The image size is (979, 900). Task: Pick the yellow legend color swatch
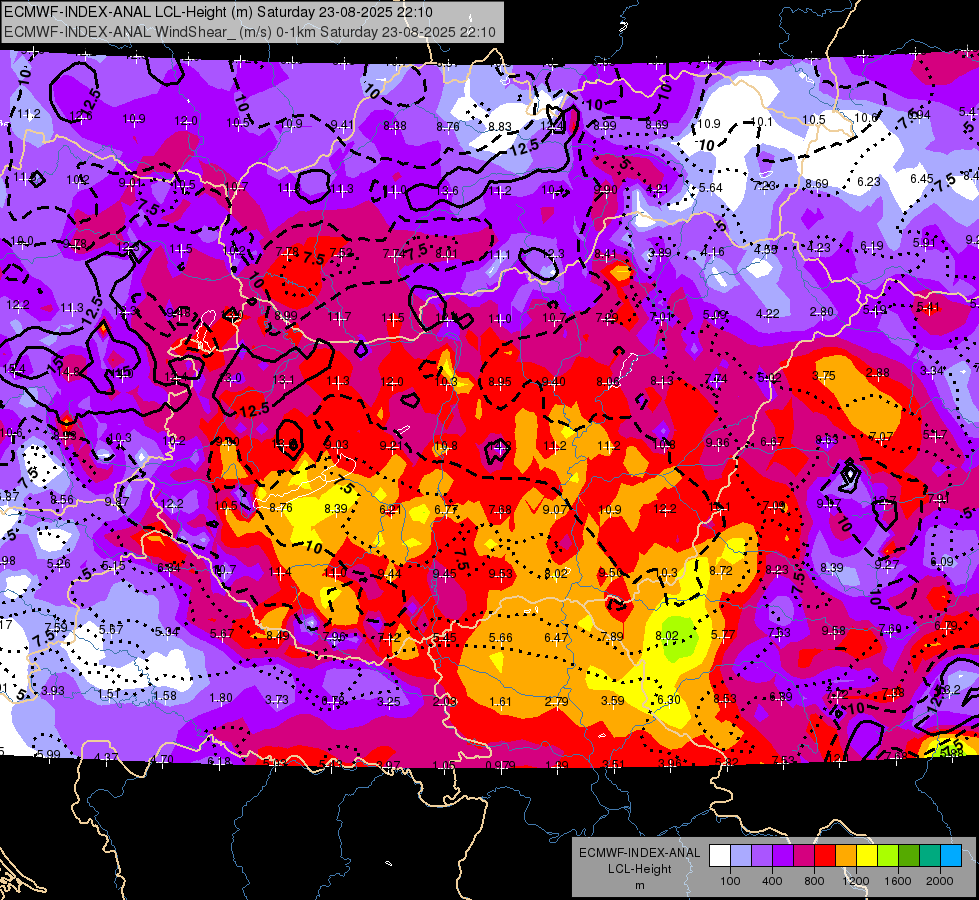point(867,856)
